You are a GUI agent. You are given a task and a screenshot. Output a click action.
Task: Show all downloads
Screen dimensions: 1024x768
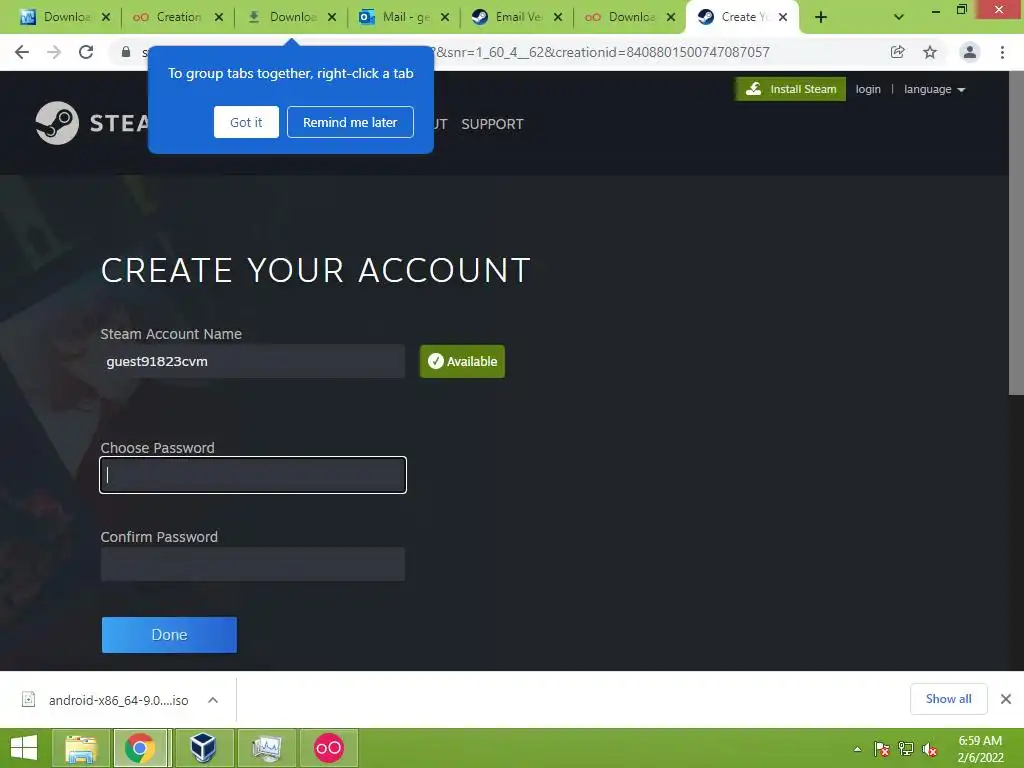[x=948, y=699]
